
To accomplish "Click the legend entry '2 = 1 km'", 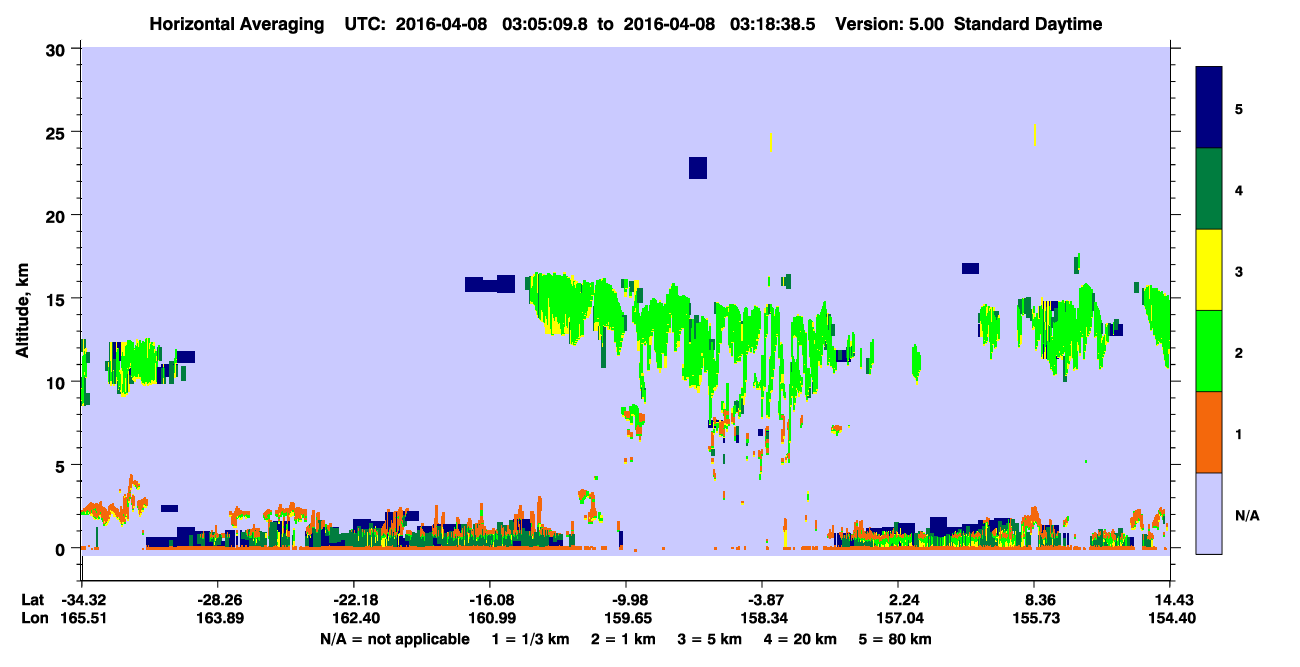I will point(622,639).
